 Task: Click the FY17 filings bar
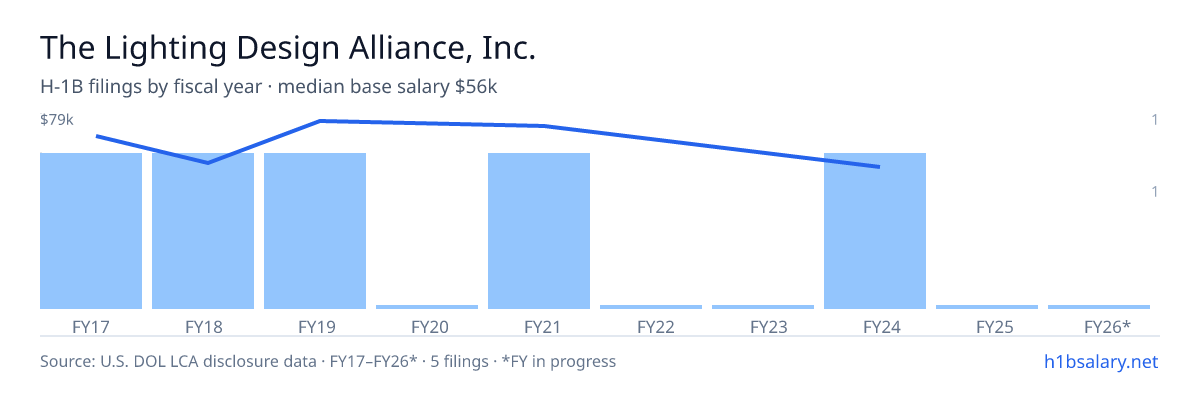click(91, 231)
